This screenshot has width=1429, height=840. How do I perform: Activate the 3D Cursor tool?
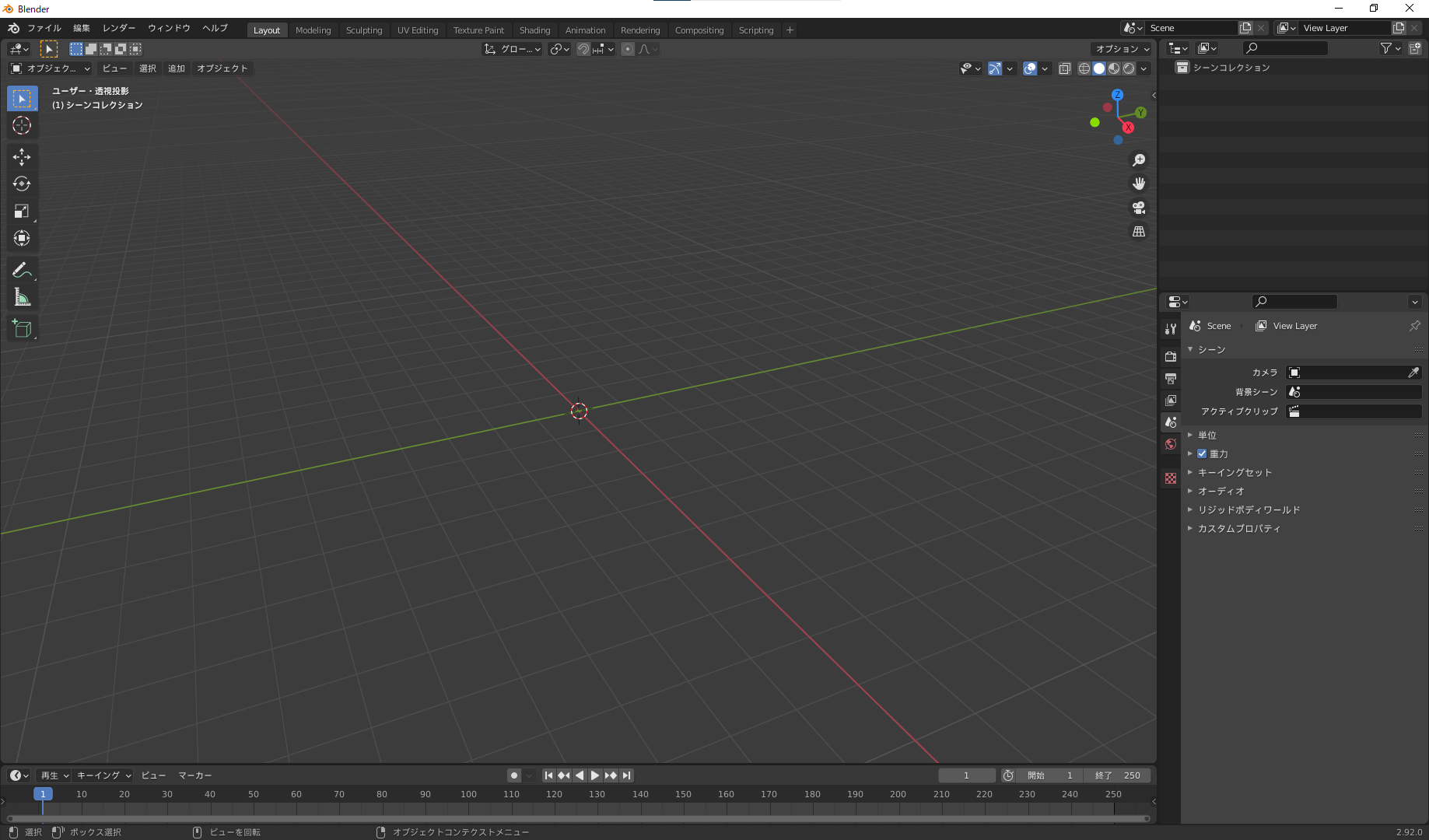(22, 125)
